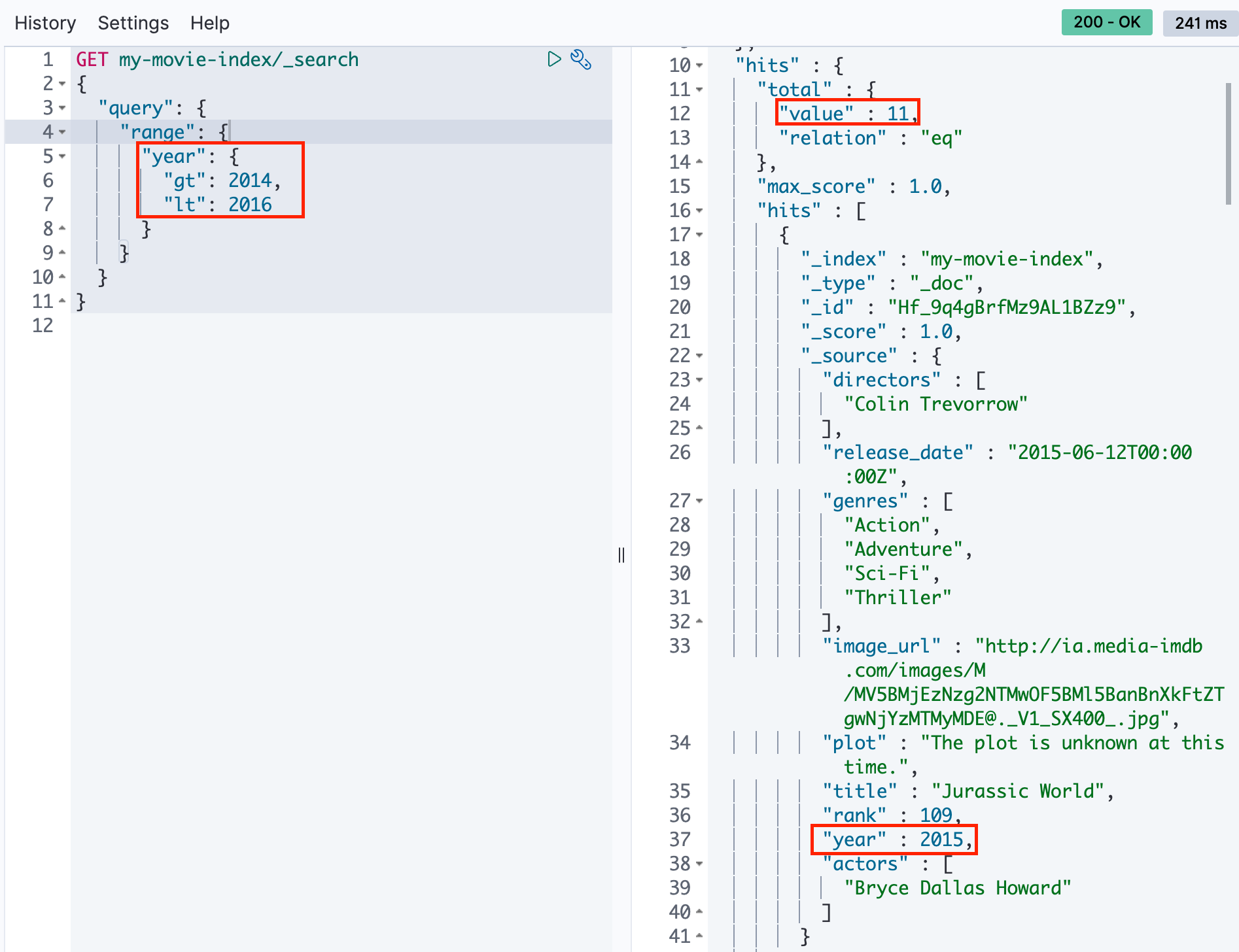This screenshot has height=952, width=1239.
Task: Click the "rank" : 109 line
Action: pyautogui.click(x=892, y=815)
